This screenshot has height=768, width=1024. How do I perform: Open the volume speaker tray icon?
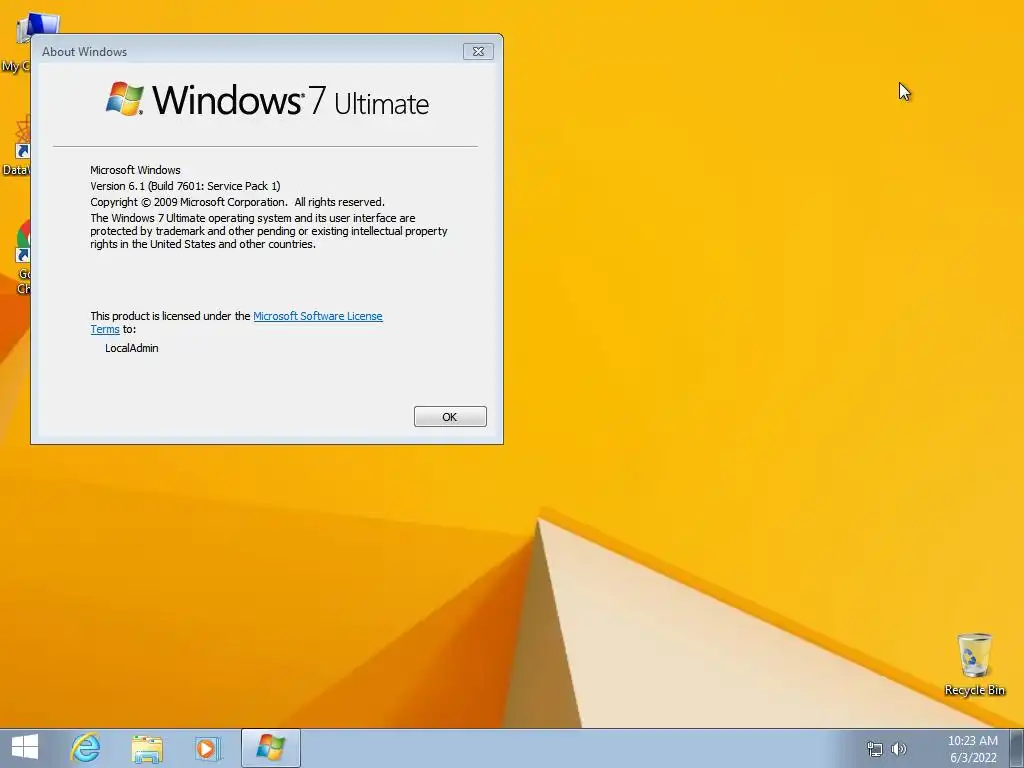click(x=899, y=749)
